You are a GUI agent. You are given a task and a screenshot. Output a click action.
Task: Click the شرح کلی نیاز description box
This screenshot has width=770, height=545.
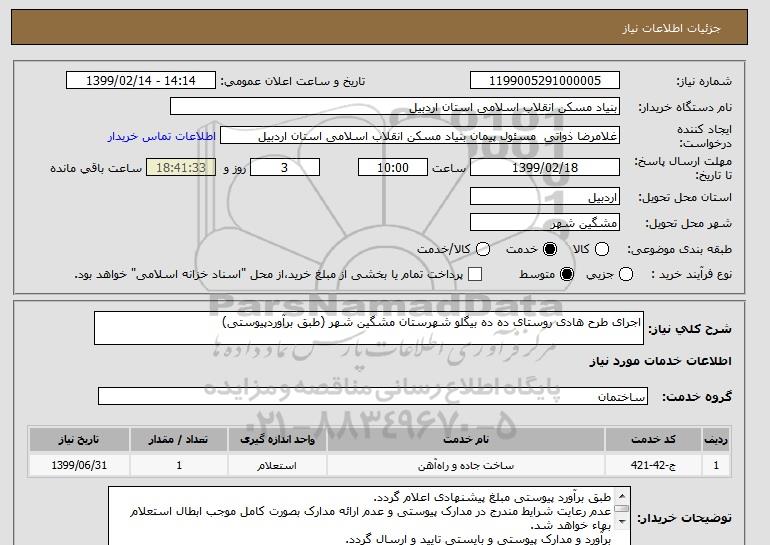tap(369, 328)
